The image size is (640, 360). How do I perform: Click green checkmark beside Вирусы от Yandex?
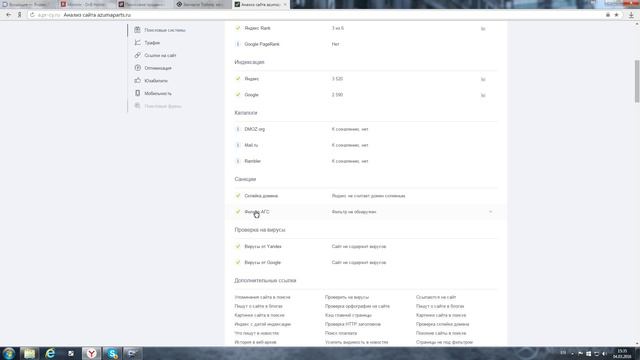(x=238, y=246)
